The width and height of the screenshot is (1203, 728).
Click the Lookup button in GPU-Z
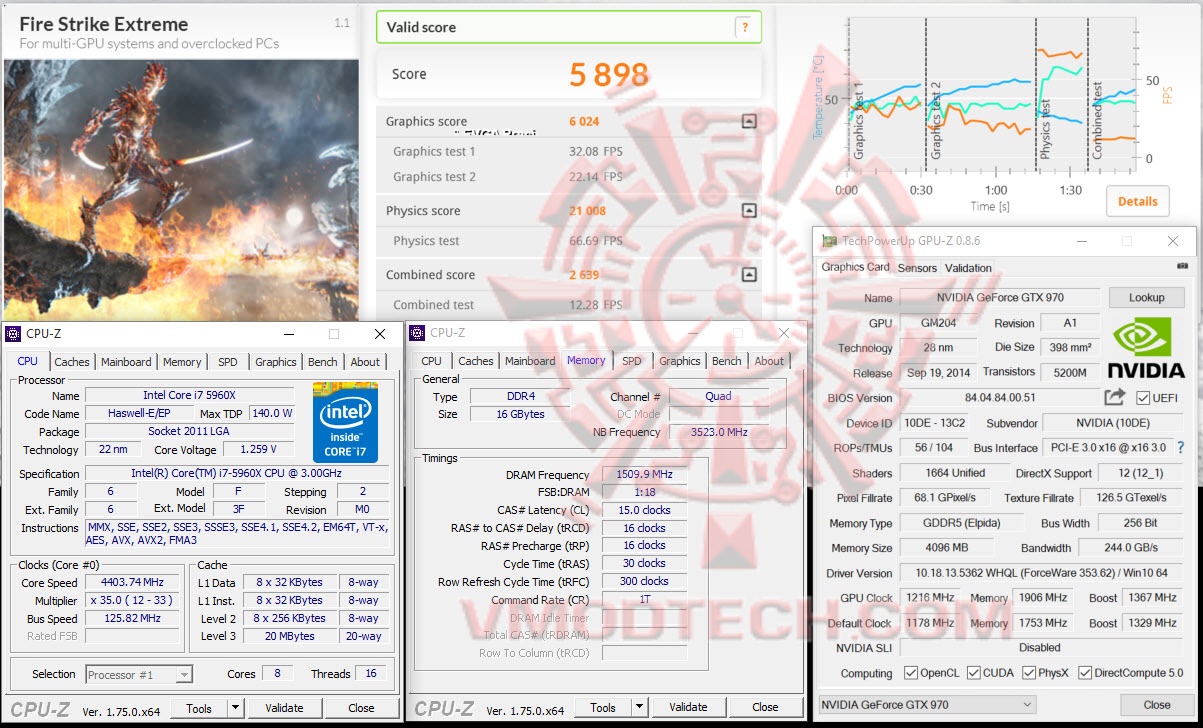pos(1146,297)
